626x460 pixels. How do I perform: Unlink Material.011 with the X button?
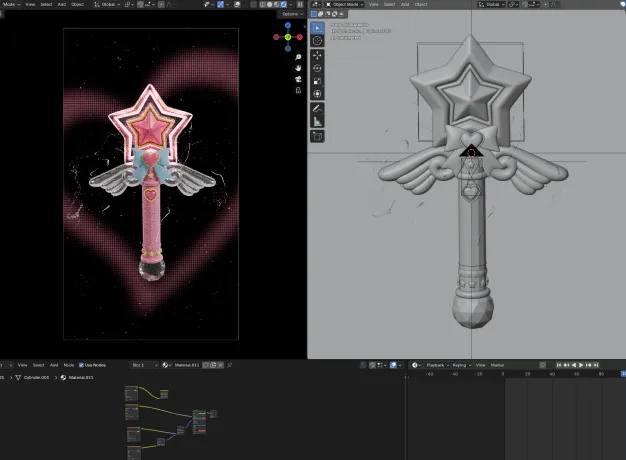[220, 365]
